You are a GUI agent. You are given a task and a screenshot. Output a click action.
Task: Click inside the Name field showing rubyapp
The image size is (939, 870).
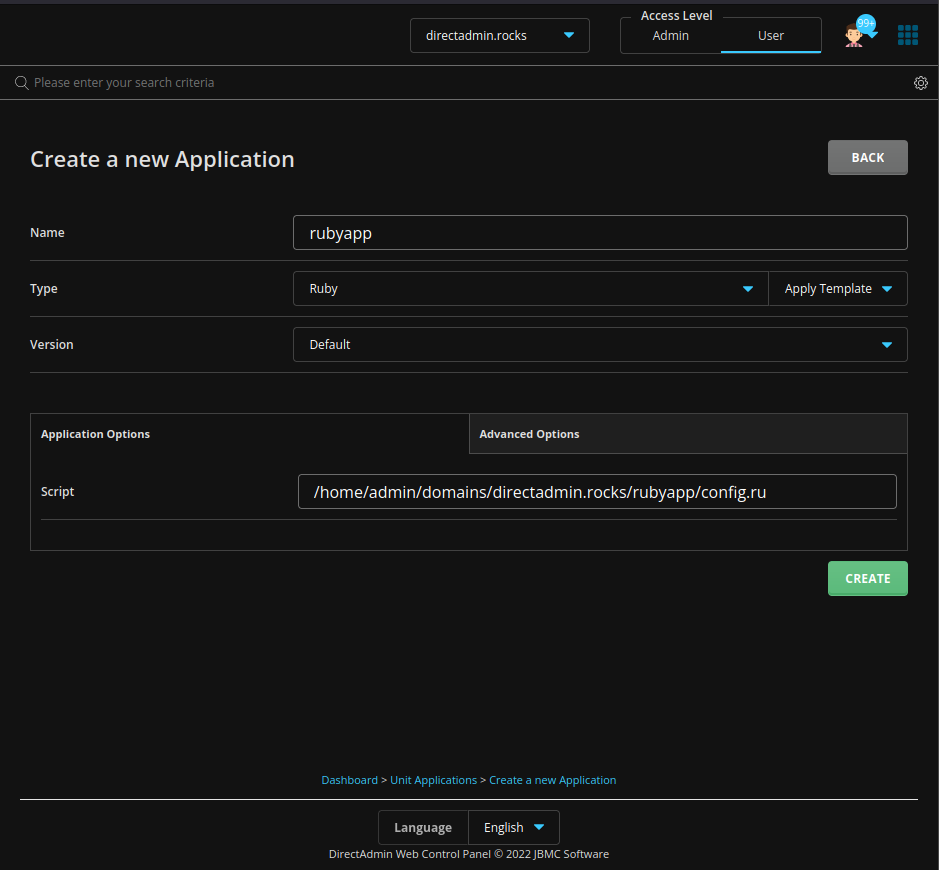tap(600, 232)
